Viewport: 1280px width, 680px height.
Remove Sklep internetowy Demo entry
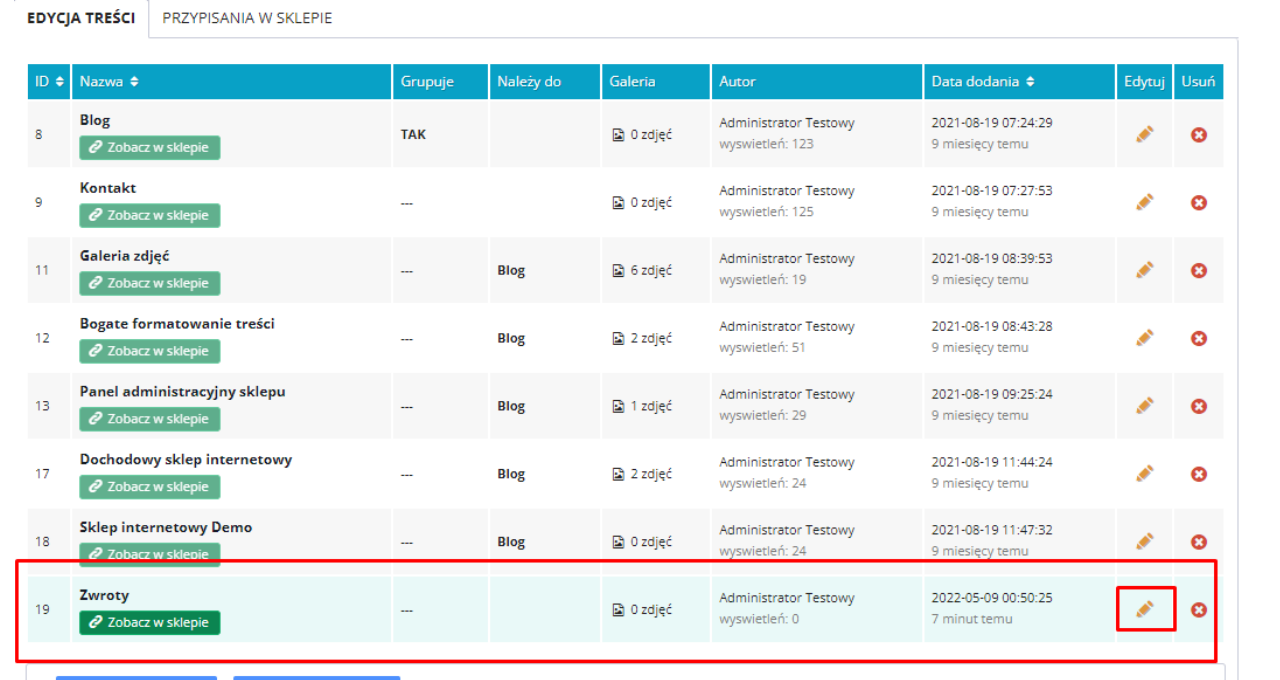coord(1199,541)
